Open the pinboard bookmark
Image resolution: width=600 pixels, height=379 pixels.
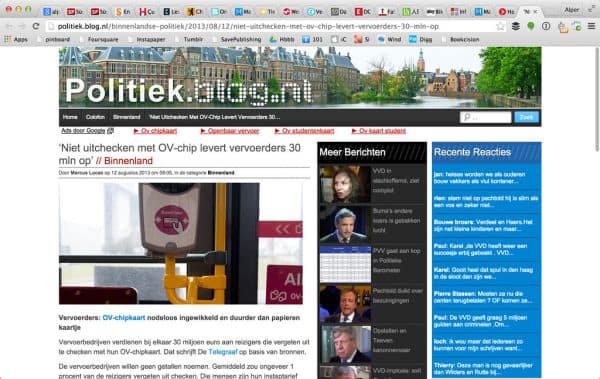point(54,39)
